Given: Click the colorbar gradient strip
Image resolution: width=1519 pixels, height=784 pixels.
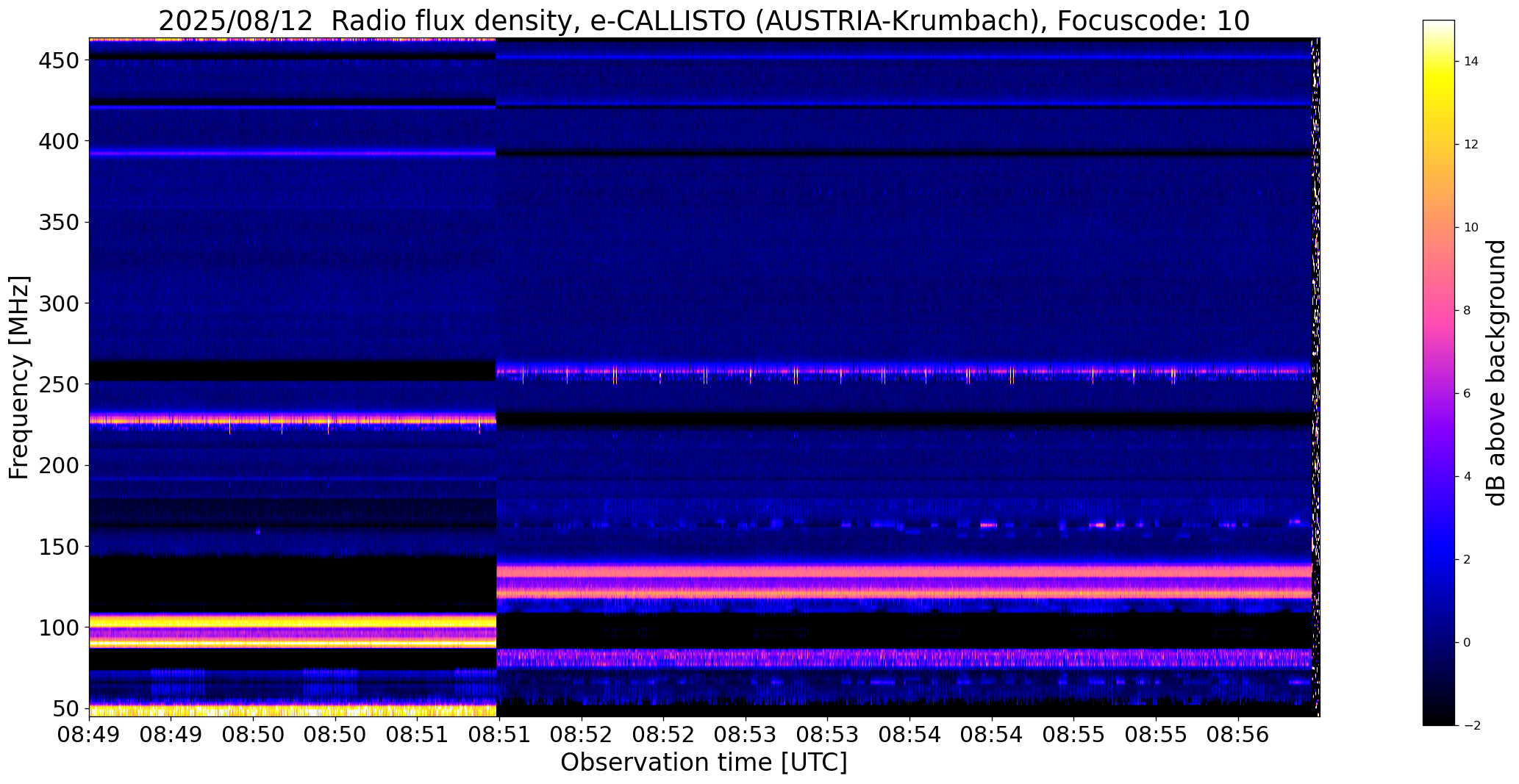Looking at the screenshot, I should tap(1438, 373).
